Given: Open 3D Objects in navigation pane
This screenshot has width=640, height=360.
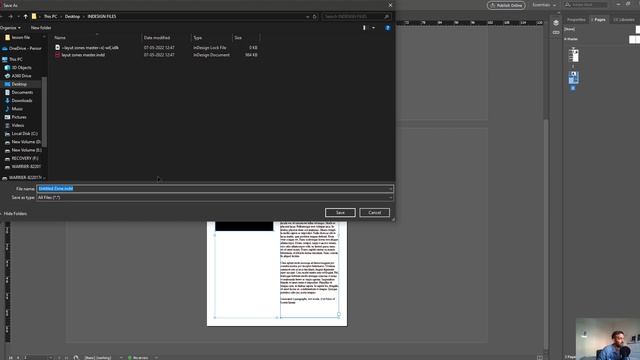Looking at the screenshot, I should (18, 67).
